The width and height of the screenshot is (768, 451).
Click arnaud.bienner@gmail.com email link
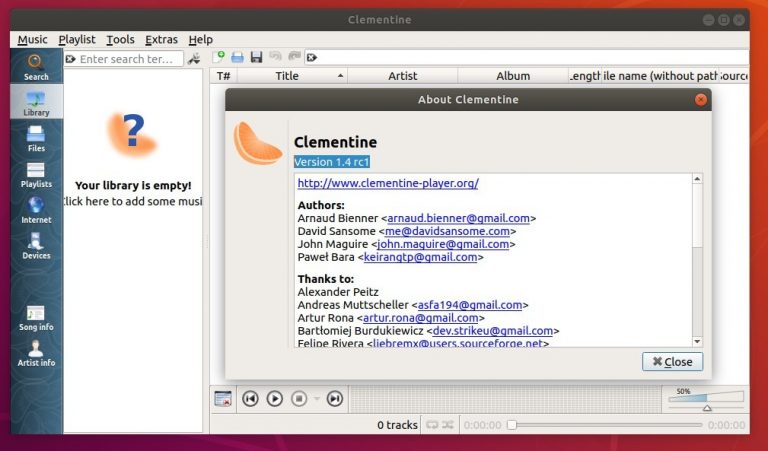(x=458, y=218)
